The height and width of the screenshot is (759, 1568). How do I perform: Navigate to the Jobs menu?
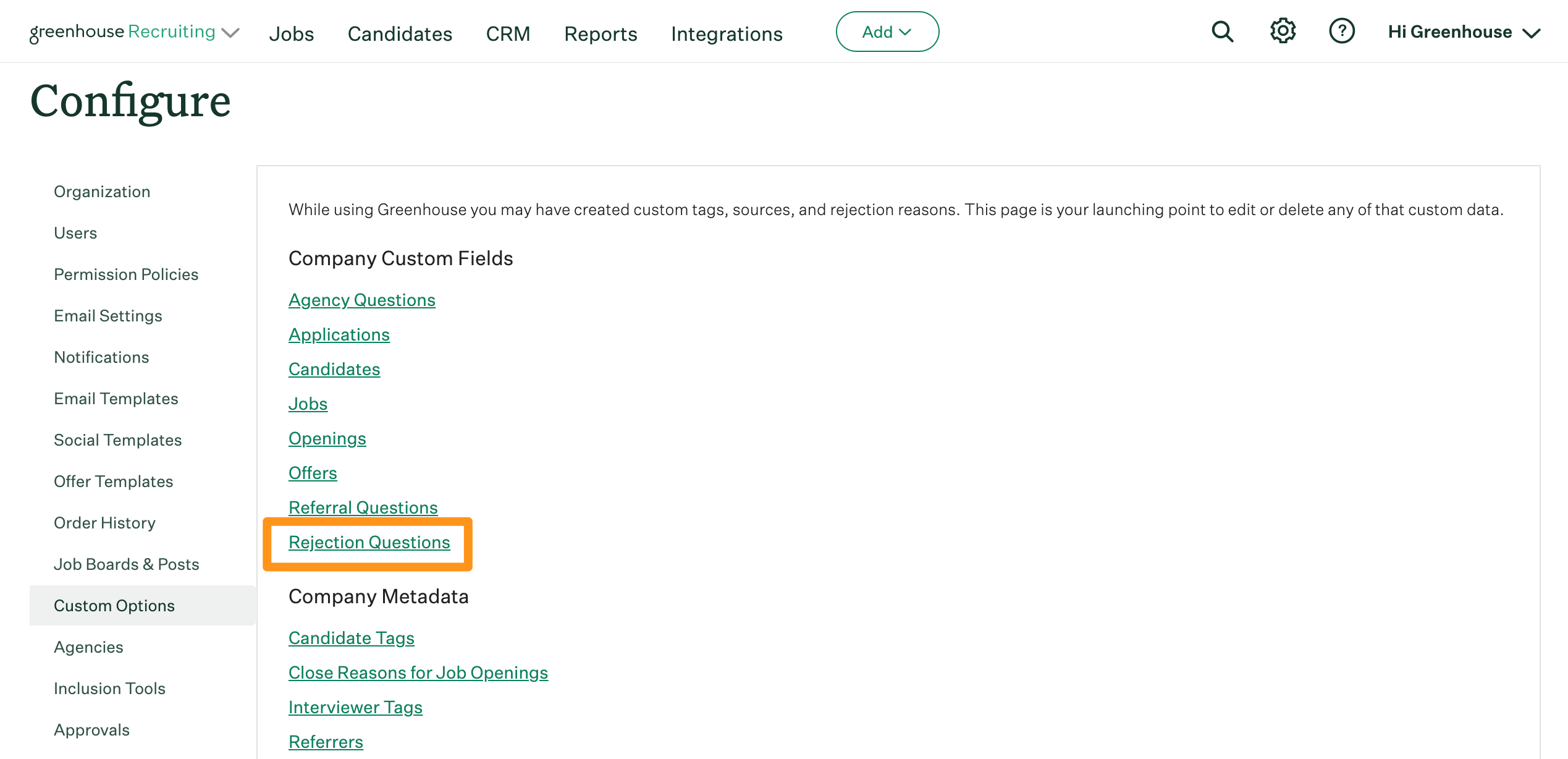(292, 34)
